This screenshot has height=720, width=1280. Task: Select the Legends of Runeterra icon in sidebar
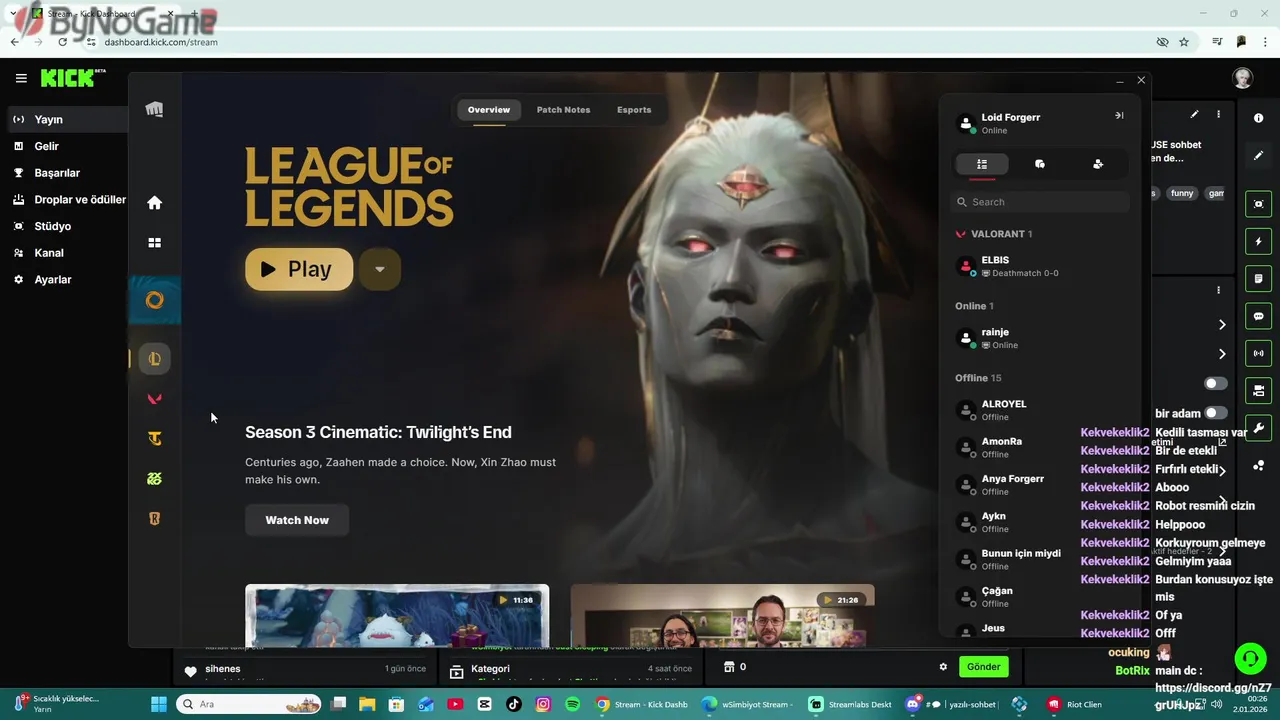154,519
